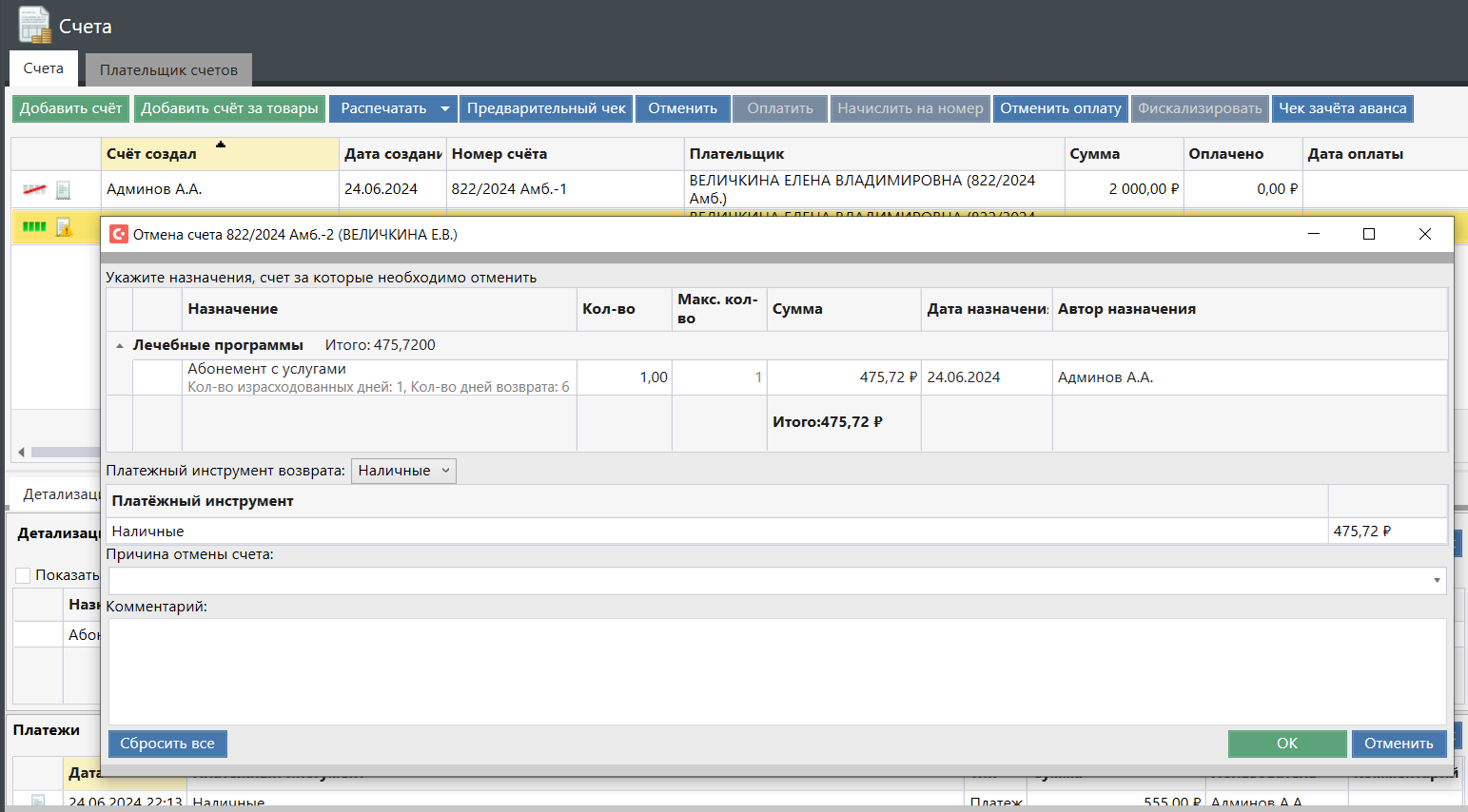This screenshot has height=812, width=1468.
Task: Click the Счета invoice icon in header
Action: coord(34,25)
